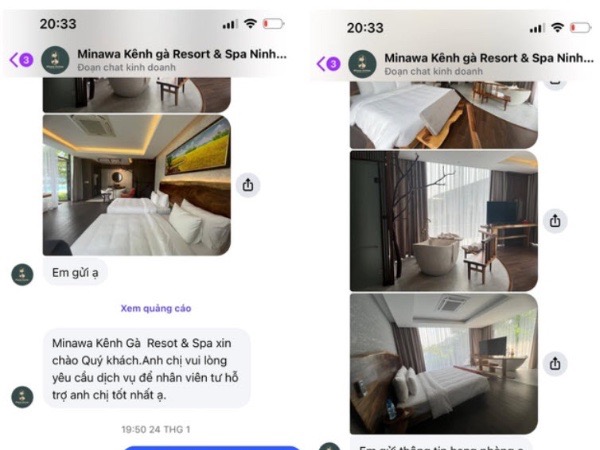This screenshot has width=600, height=450.
Task: Share the bedroom with window photo
Action: tap(555, 363)
